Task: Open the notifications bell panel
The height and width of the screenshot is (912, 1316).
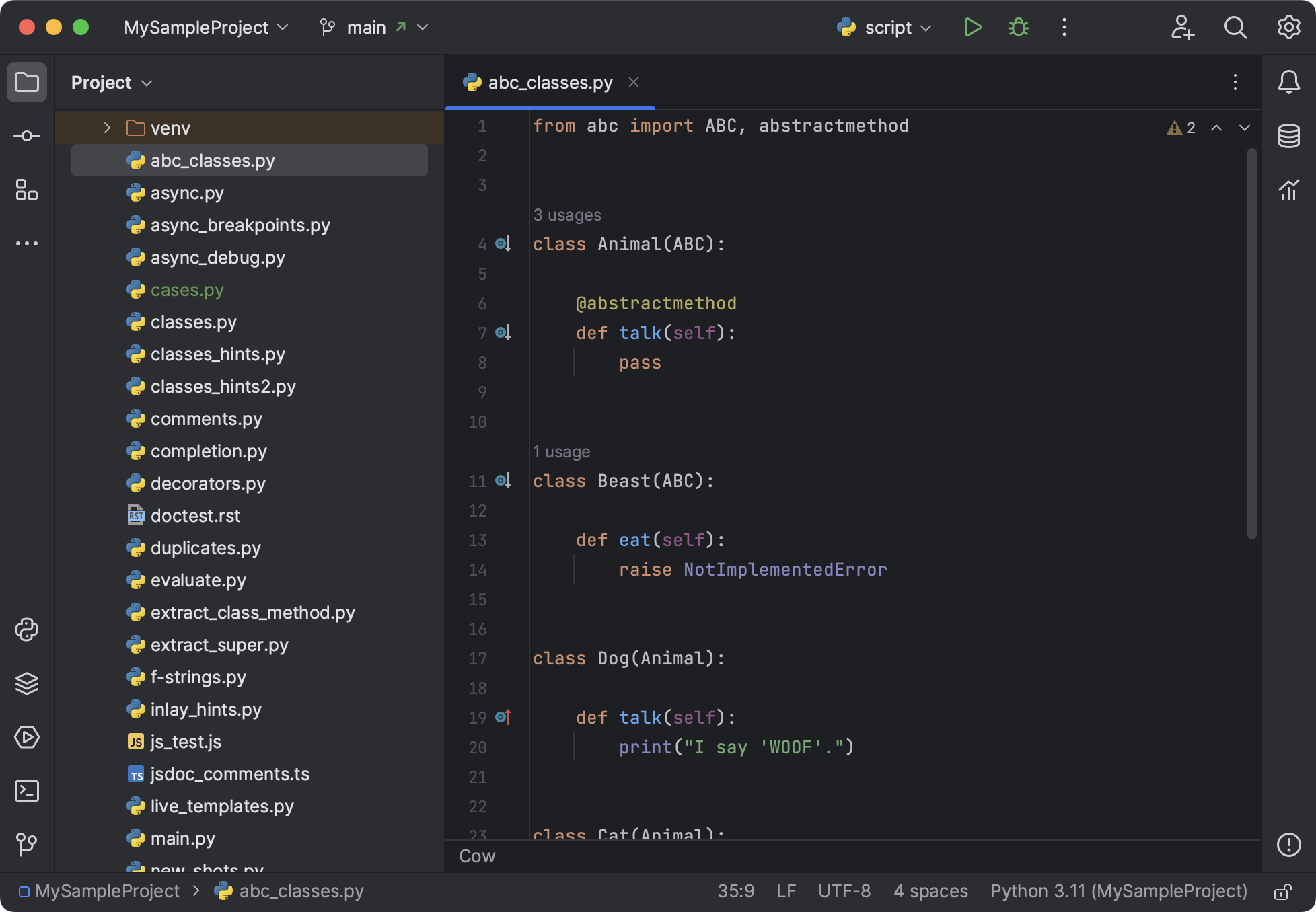Action: click(x=1289, y=82)
